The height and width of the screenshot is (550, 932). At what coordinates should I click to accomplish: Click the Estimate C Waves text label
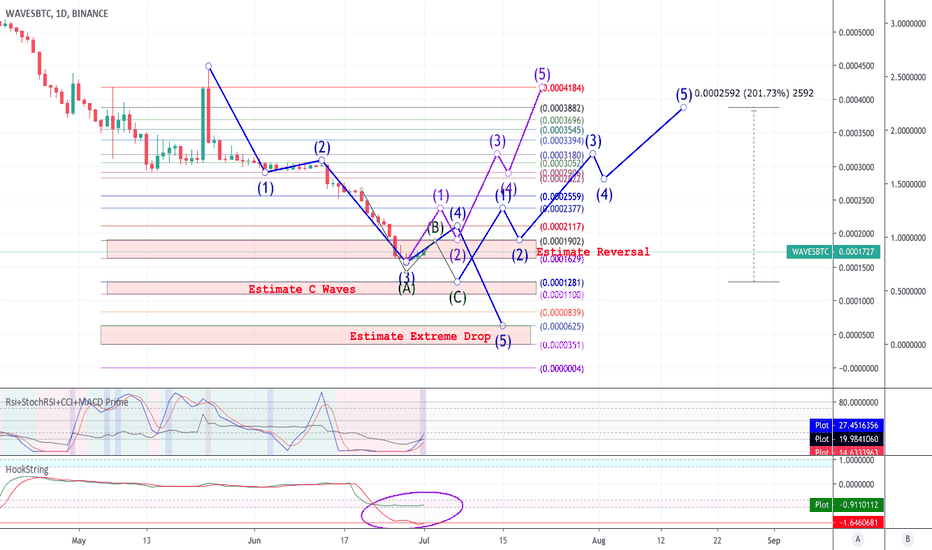click(x=302, y=289)
